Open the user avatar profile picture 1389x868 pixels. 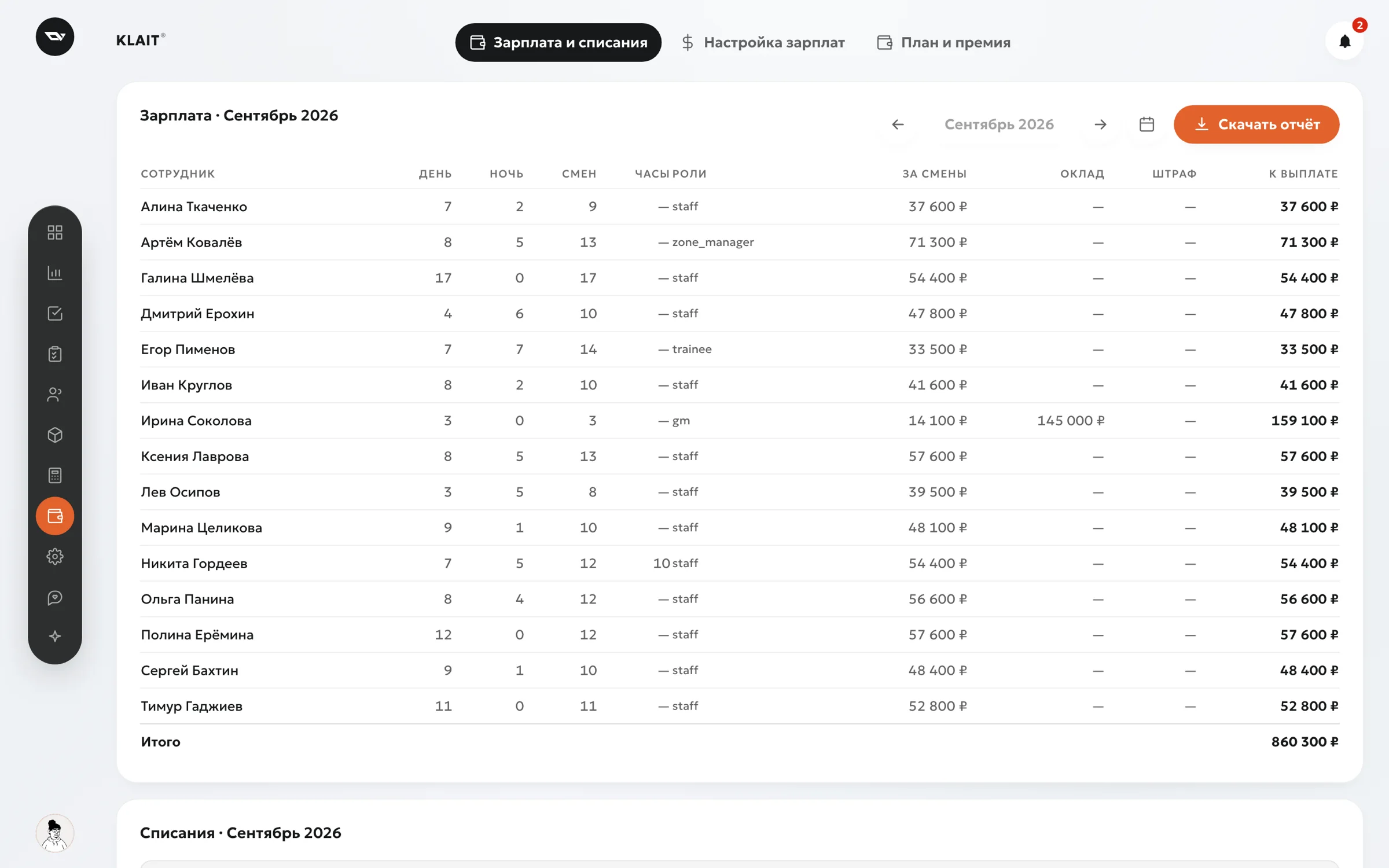tap(55, 833)
